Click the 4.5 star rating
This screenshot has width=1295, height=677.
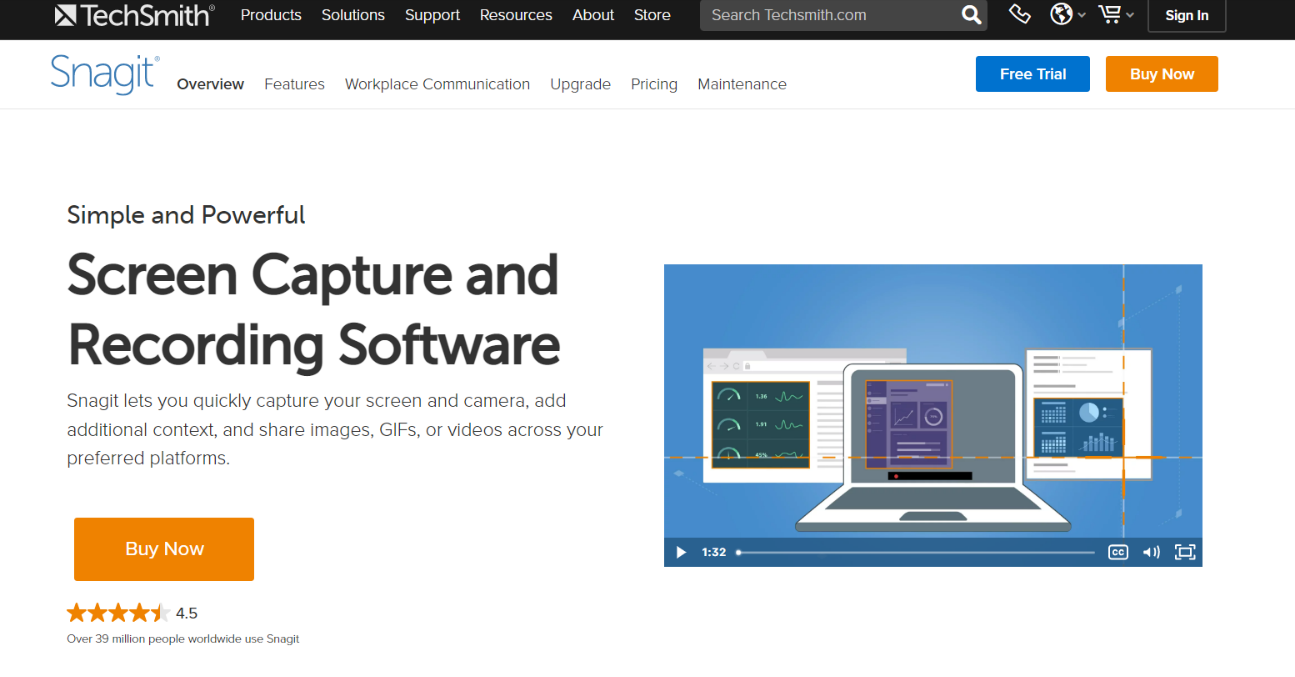click(132, 613)
